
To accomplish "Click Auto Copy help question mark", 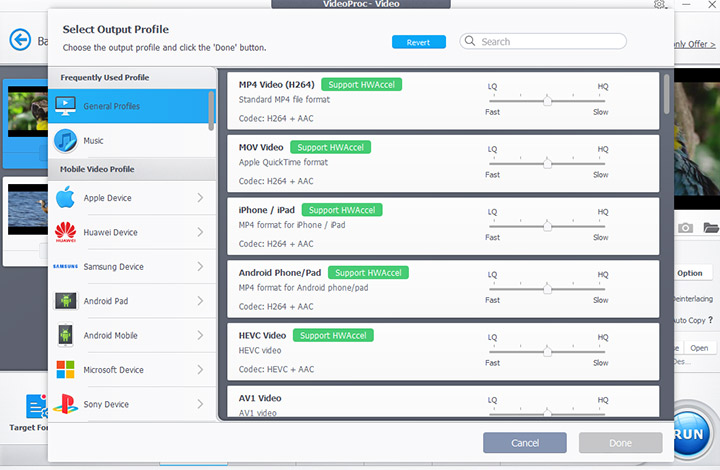I will (x=710, y=320).
